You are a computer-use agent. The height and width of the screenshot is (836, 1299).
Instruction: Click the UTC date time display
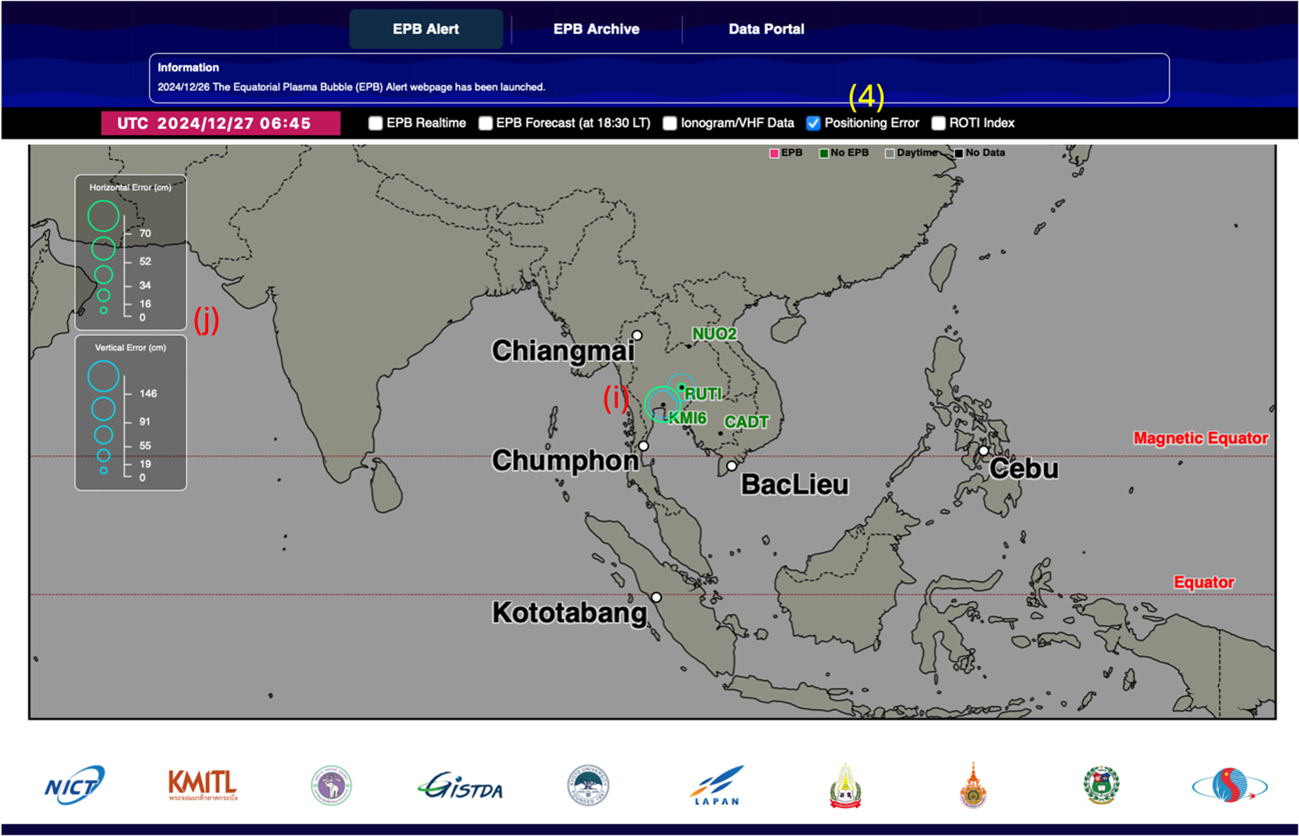[220, 123]
